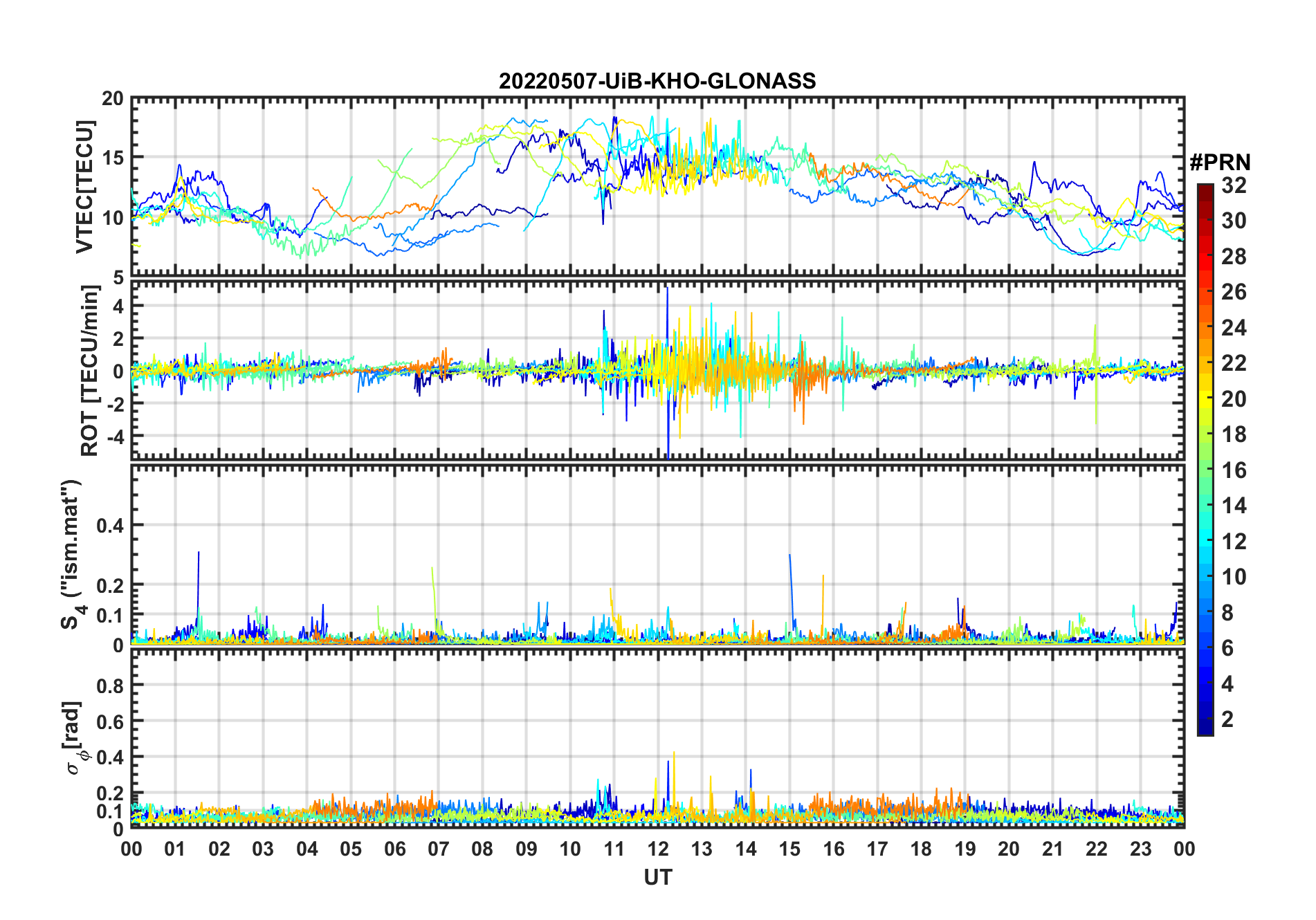Click the yellow-green S4 spike near 07 UT
1316x920 pixels.
pos(433,595)
